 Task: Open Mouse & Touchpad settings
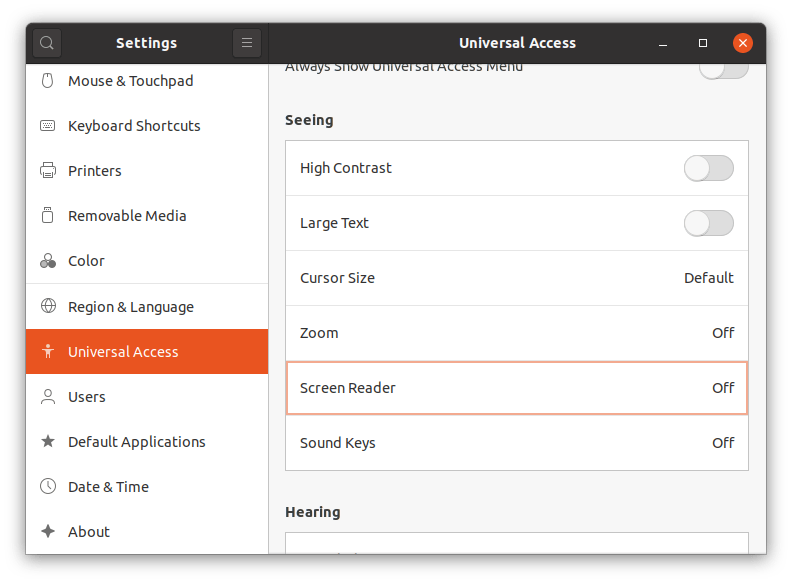(x=147, y=81)
